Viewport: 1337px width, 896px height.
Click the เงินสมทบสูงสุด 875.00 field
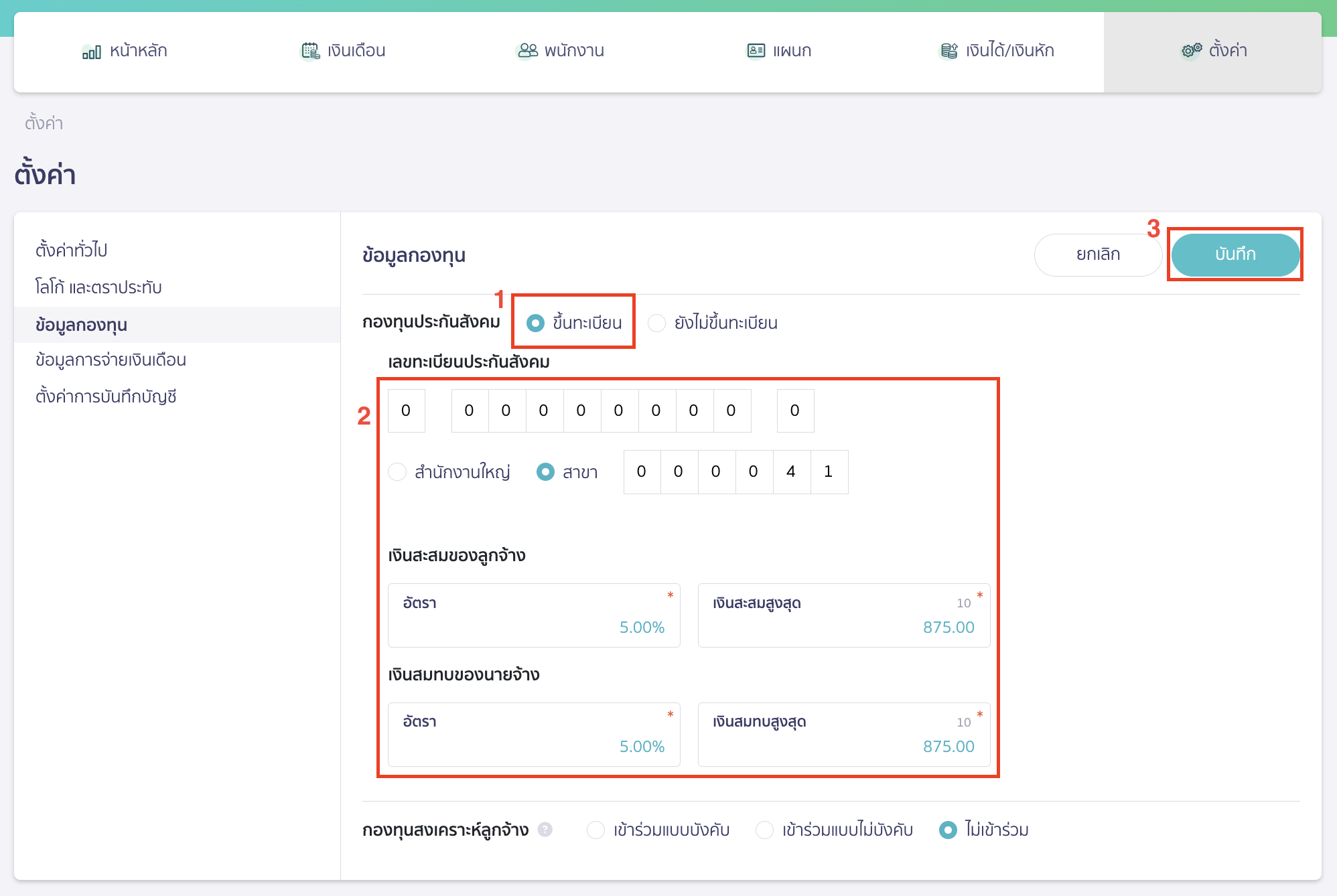click(x=843, y=735)
